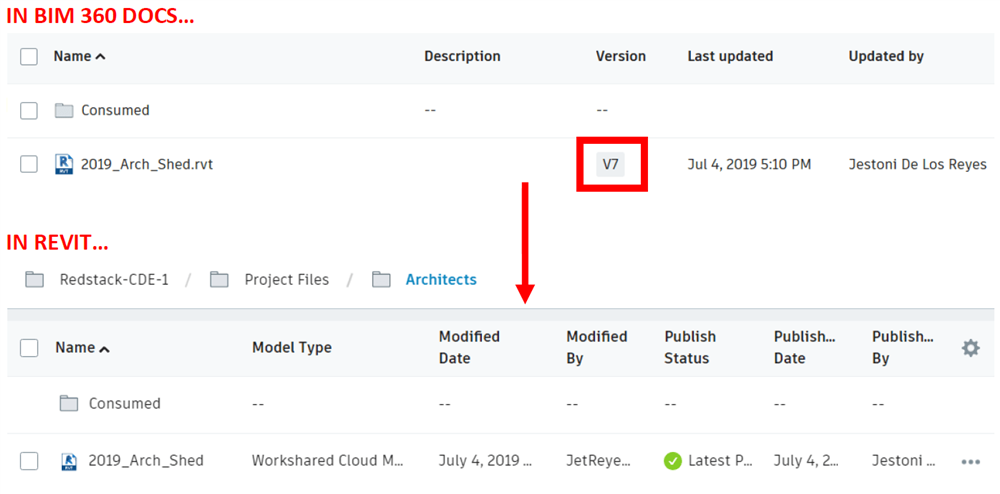The width and height of the screenshot is (1000, 494).
Task: Sort by Name in BIM 360 Docs
Action: point(79,56)
